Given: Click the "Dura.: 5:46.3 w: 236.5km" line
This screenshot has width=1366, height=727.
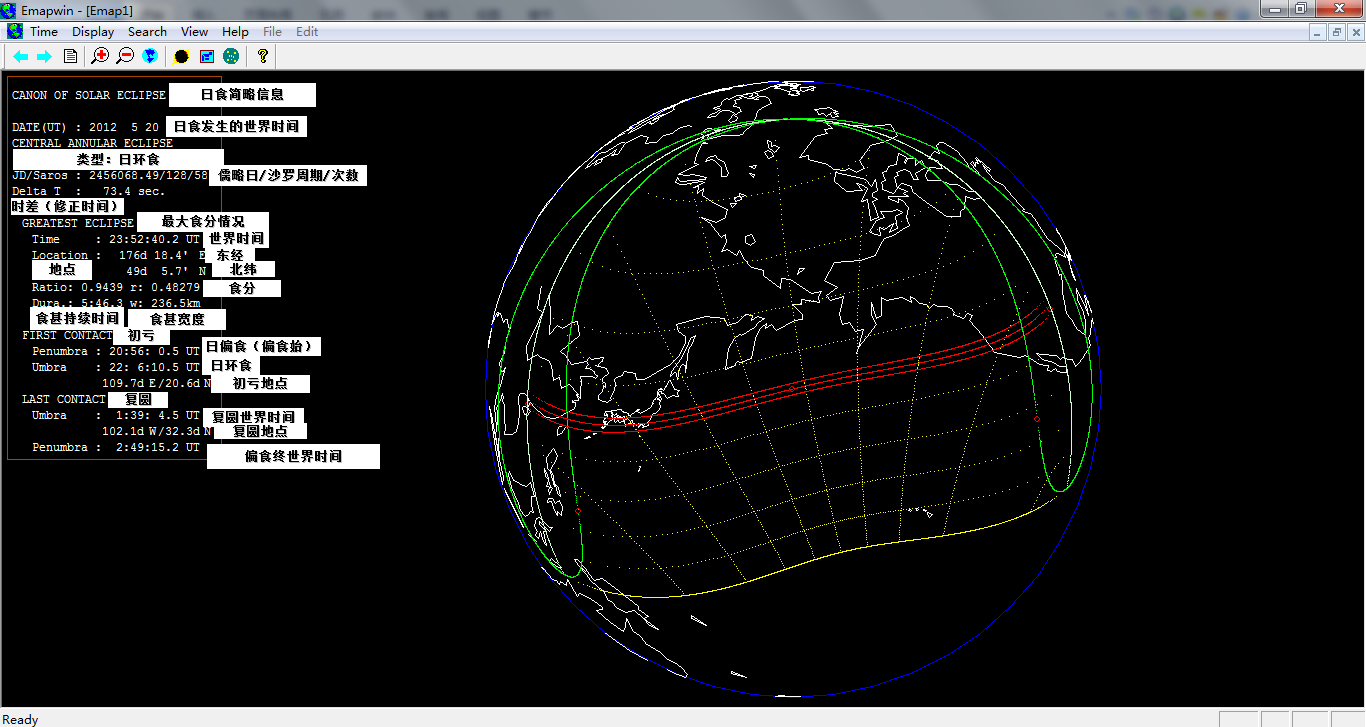Looking at the screenshot, I should pyautogui.click(x=116, y=303).
